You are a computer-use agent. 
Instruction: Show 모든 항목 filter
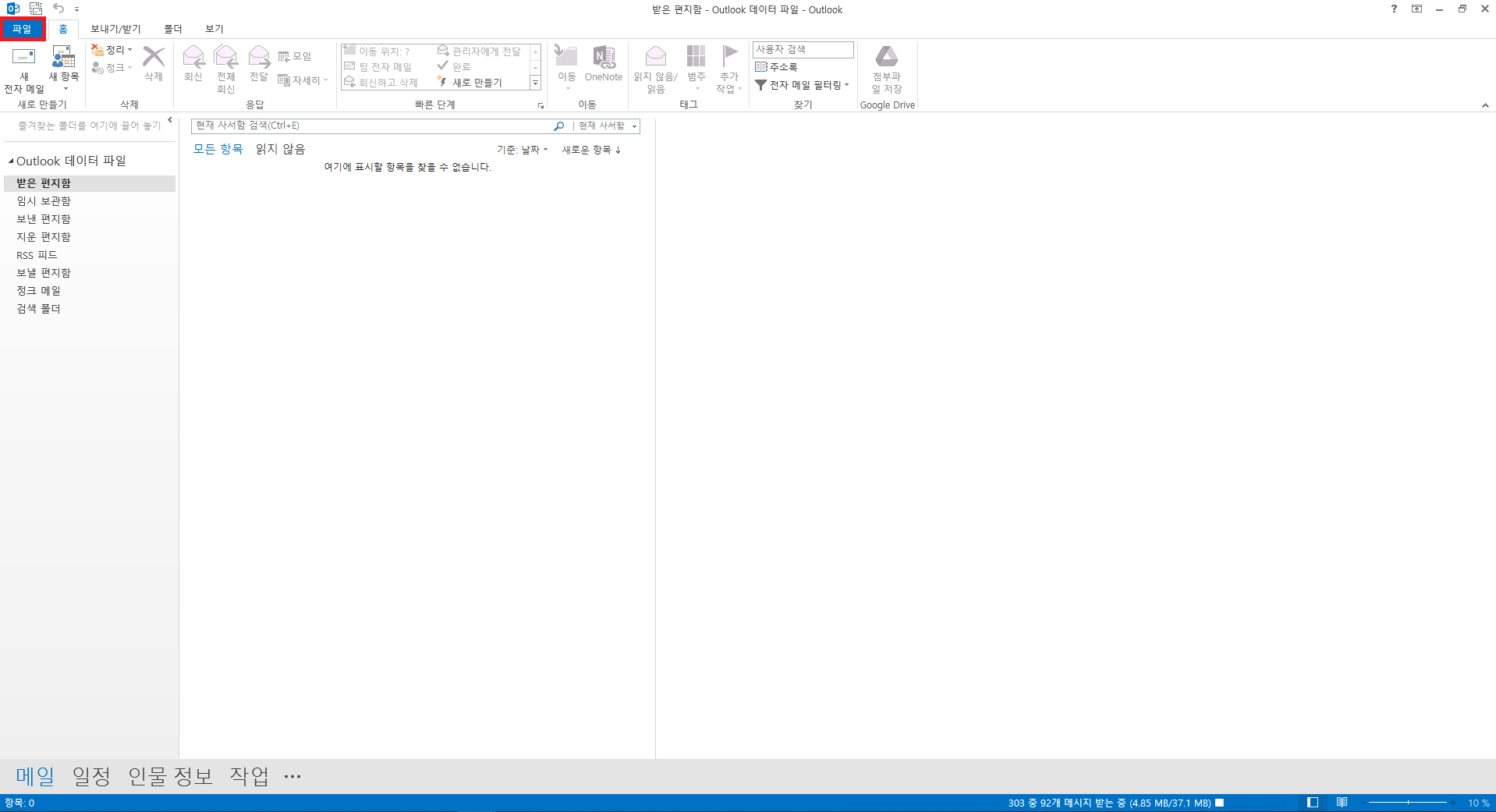click(218, 149)
